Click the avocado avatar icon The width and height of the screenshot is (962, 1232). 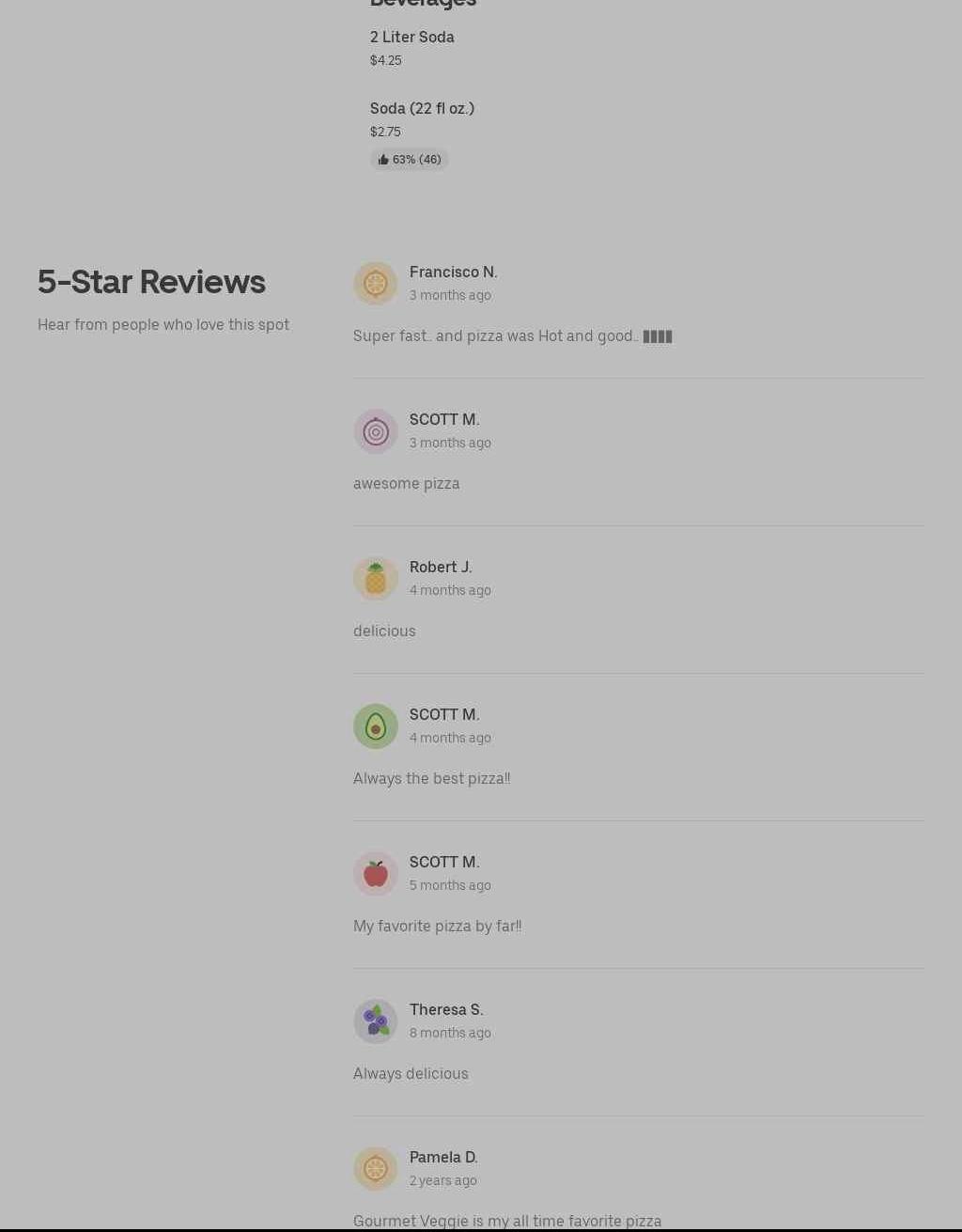376,726
